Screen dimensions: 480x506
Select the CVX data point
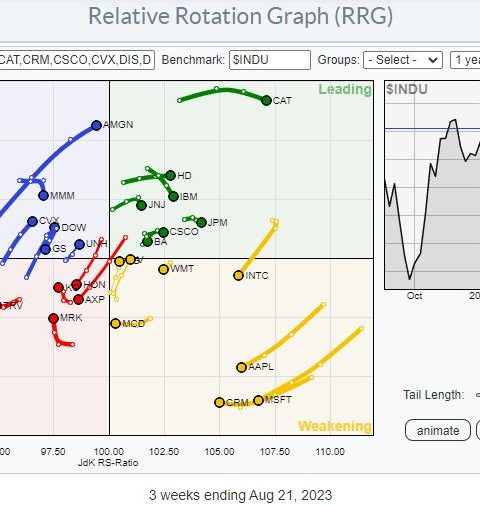(32, 221)
